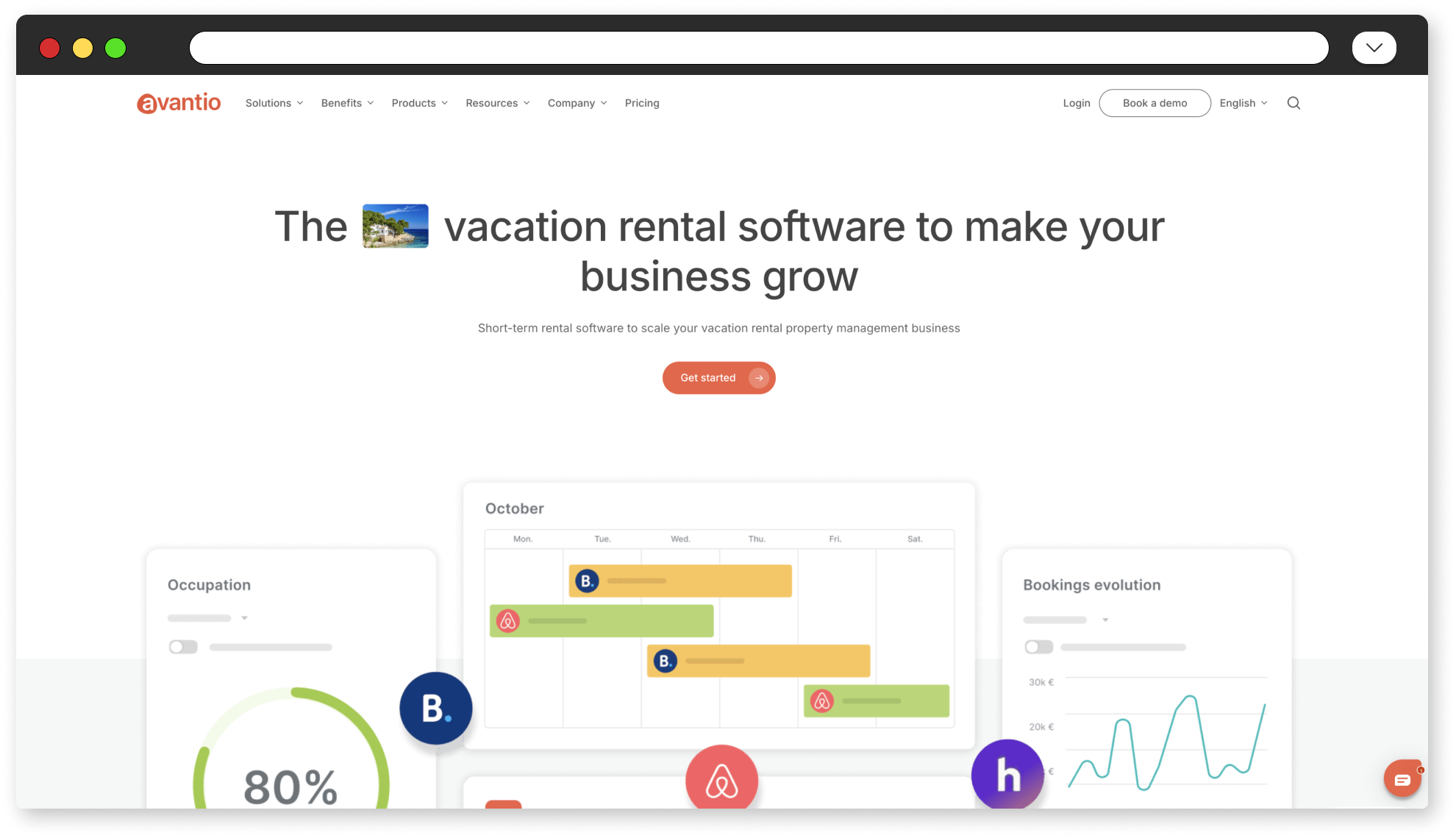Click the Avantio logo
Image resolution: width=1456 pixels, height=838 pixels.
tap(179, 103)
